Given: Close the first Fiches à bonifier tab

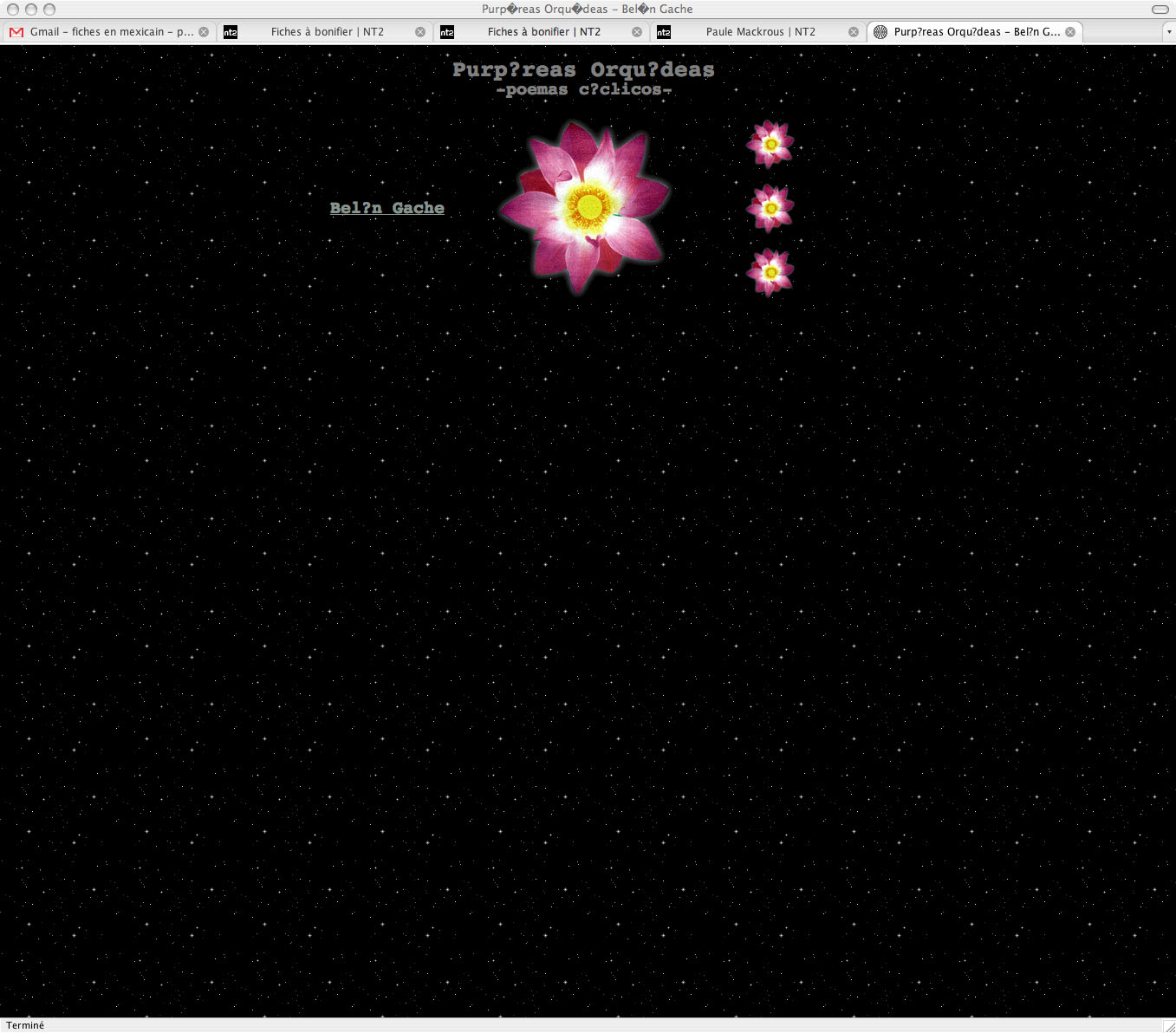Looking at the screenshot, I should [x=420, y=32].
